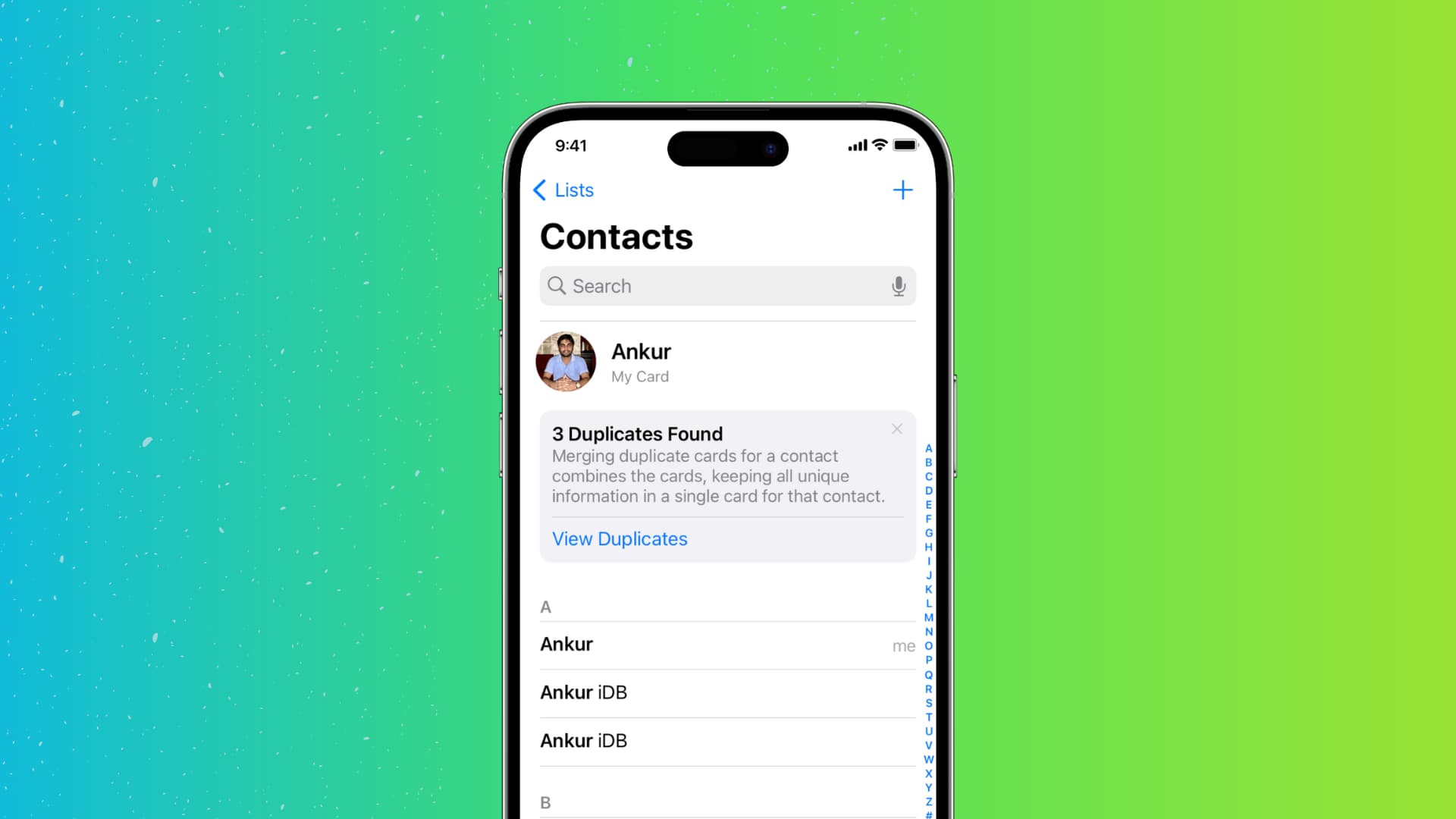Click View Duplicates link
Viewport: 1456px width, 819px height.
click(x=619, y=539)
